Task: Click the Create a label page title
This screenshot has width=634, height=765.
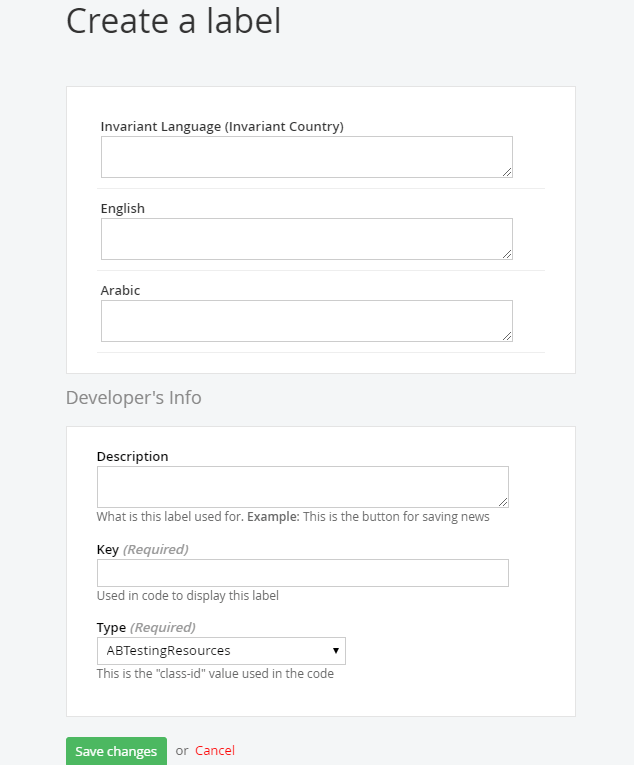Action: (174, 21)
